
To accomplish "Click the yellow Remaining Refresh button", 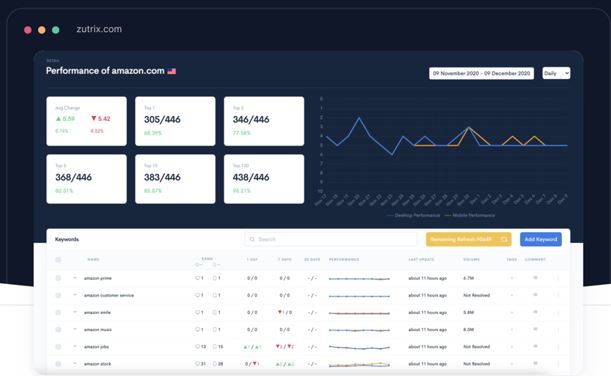I will 468,239.
